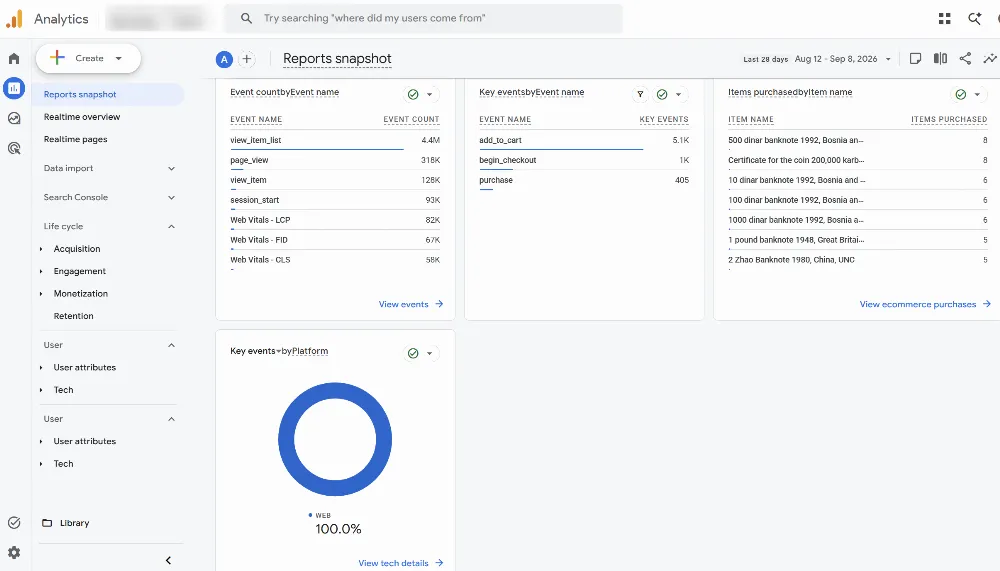Click the Library folder icon
The image size is (1000, 571).
[47, 523]
